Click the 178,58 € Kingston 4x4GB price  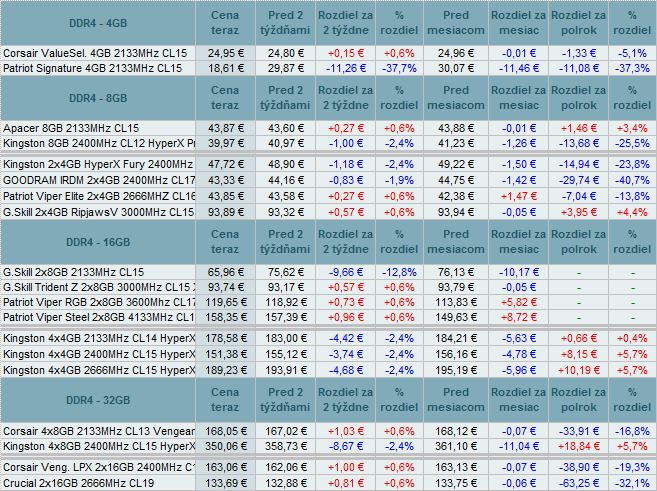point(225,338)
